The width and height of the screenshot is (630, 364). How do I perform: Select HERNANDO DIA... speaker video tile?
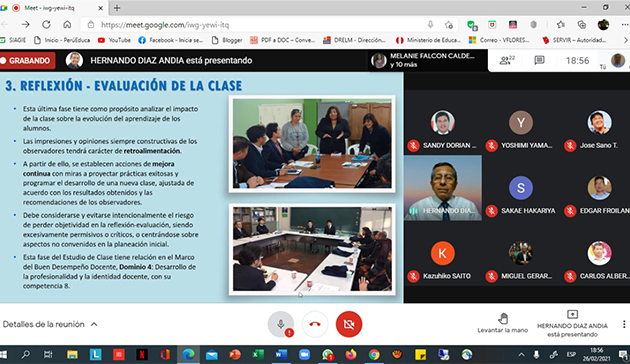[443, 188]
